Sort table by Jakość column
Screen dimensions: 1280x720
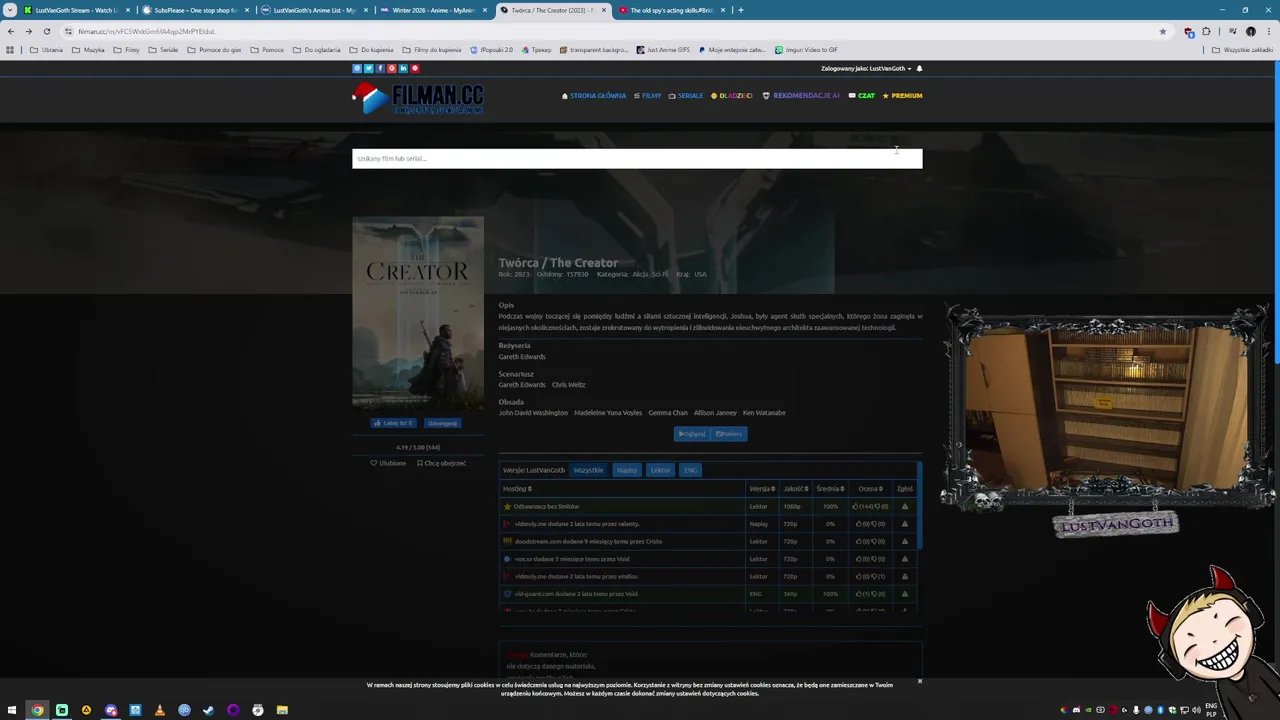coord(796,489)
